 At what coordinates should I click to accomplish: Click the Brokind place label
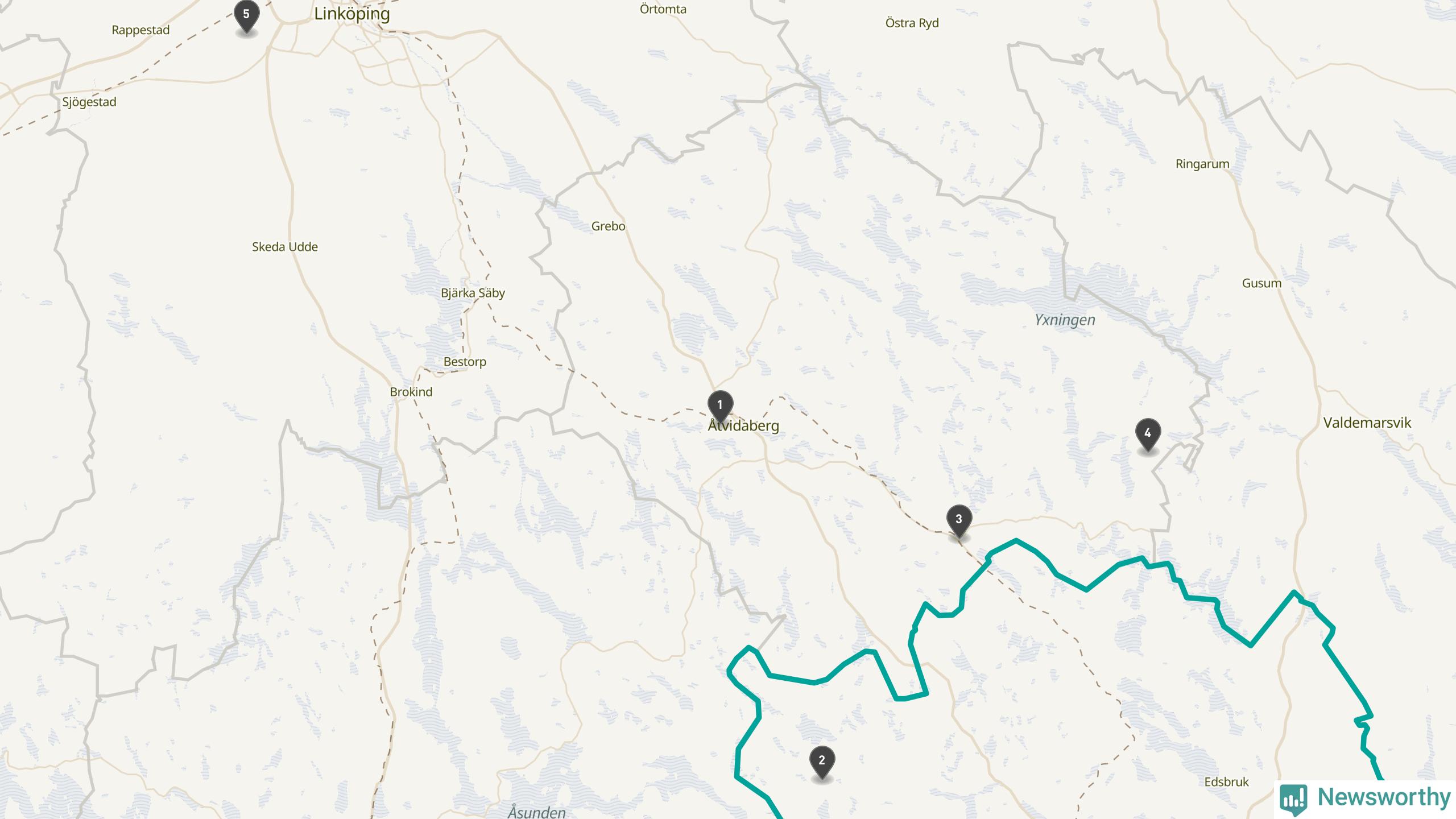(x=411, y=392)
